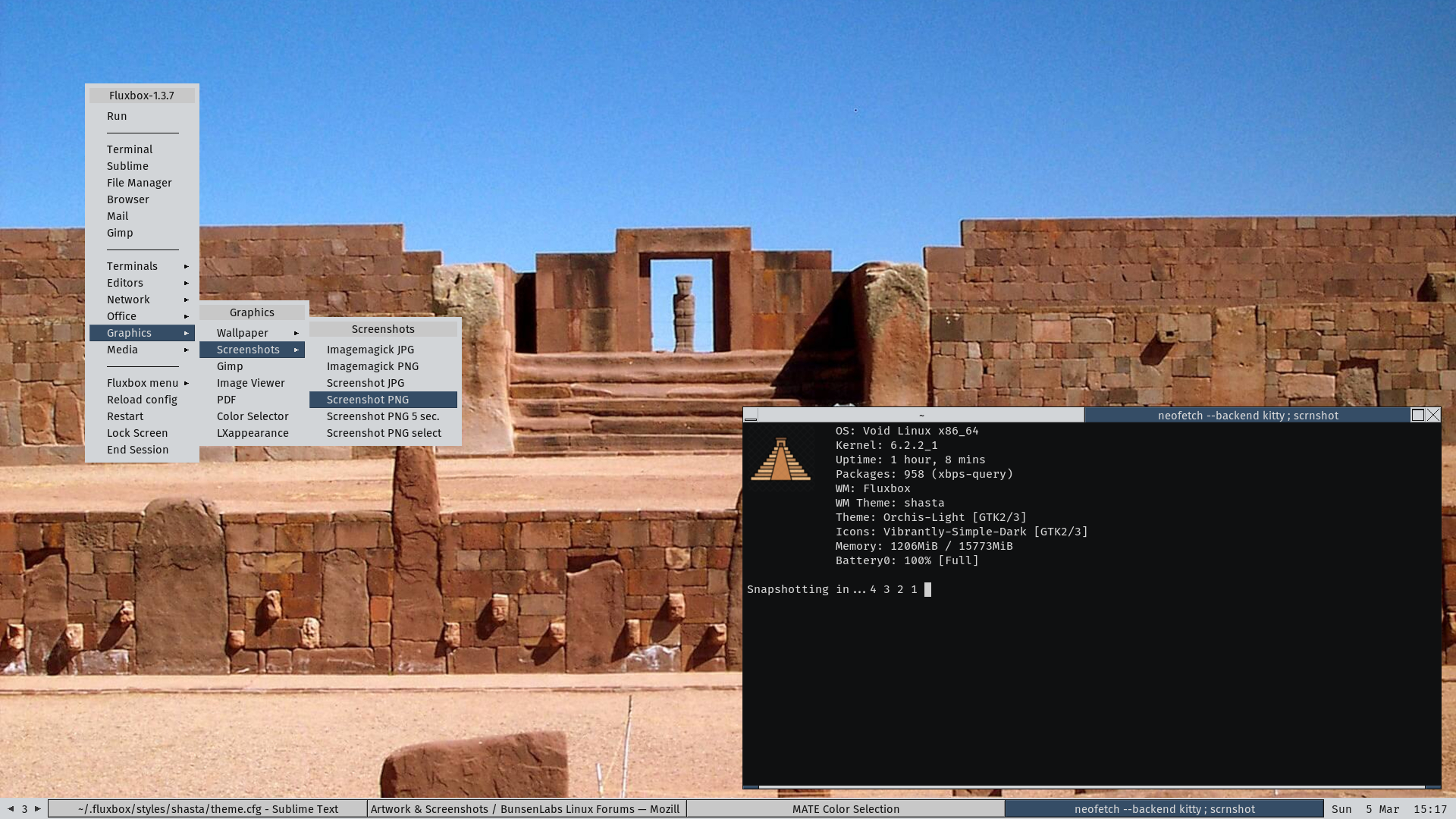
Task: Choose Screenshot PNG 5 sec. entry
Action: click(x=383, y=416)
